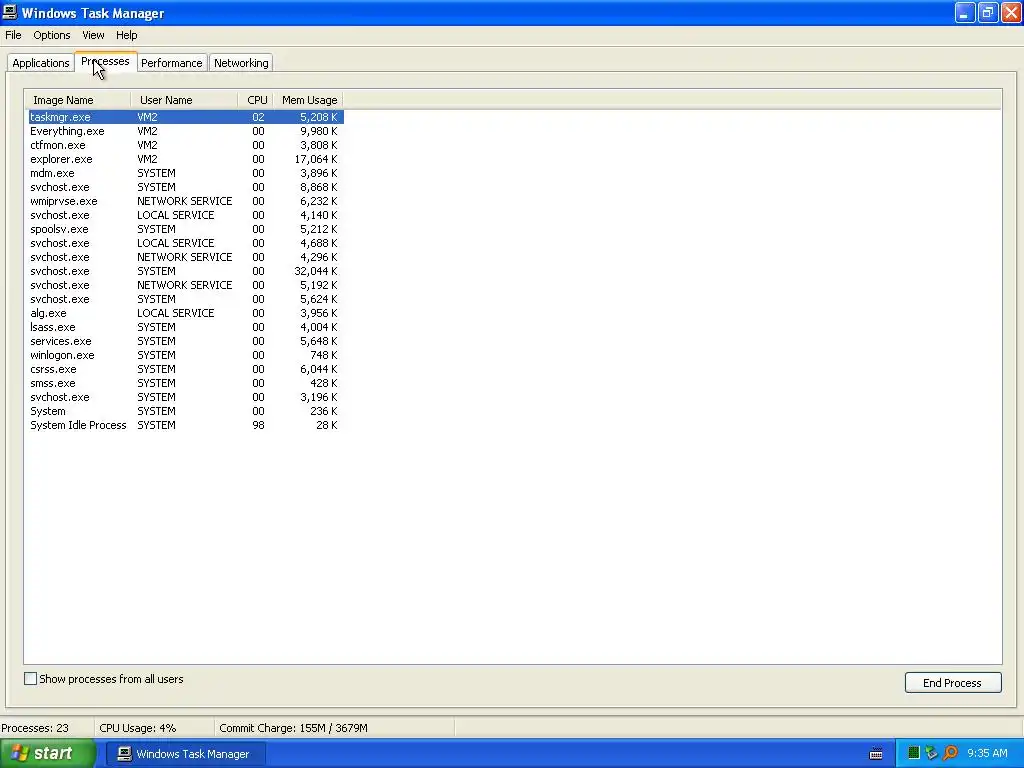This screenshot has width=1024, height=768.
Task: Click the Task Manager title bar icon
Action: coord(10,12)
